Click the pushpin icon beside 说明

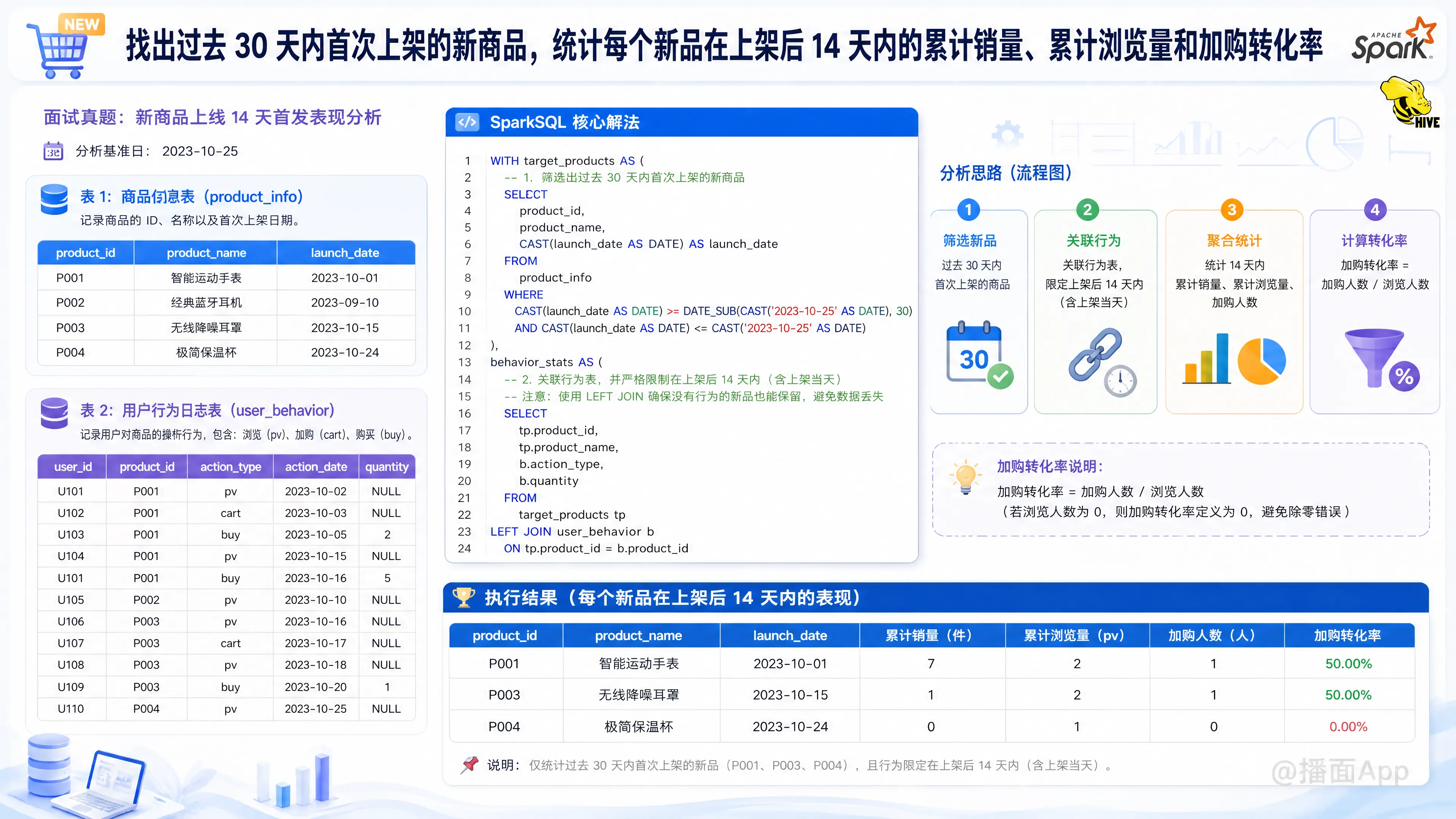[x=469, y=765]
